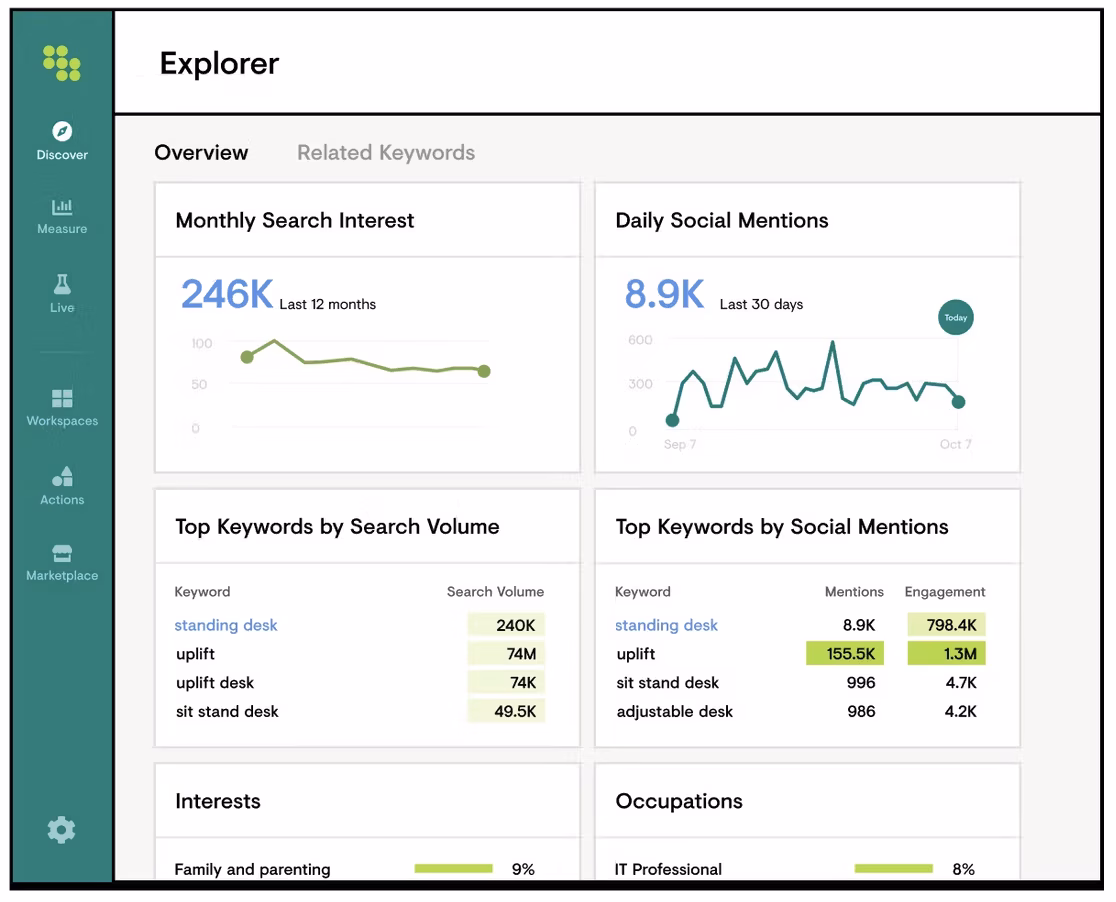The width and height of the screenshot is (1116, 902).
Task: Open the Measure bar chart icon
Action: point(62,207)
